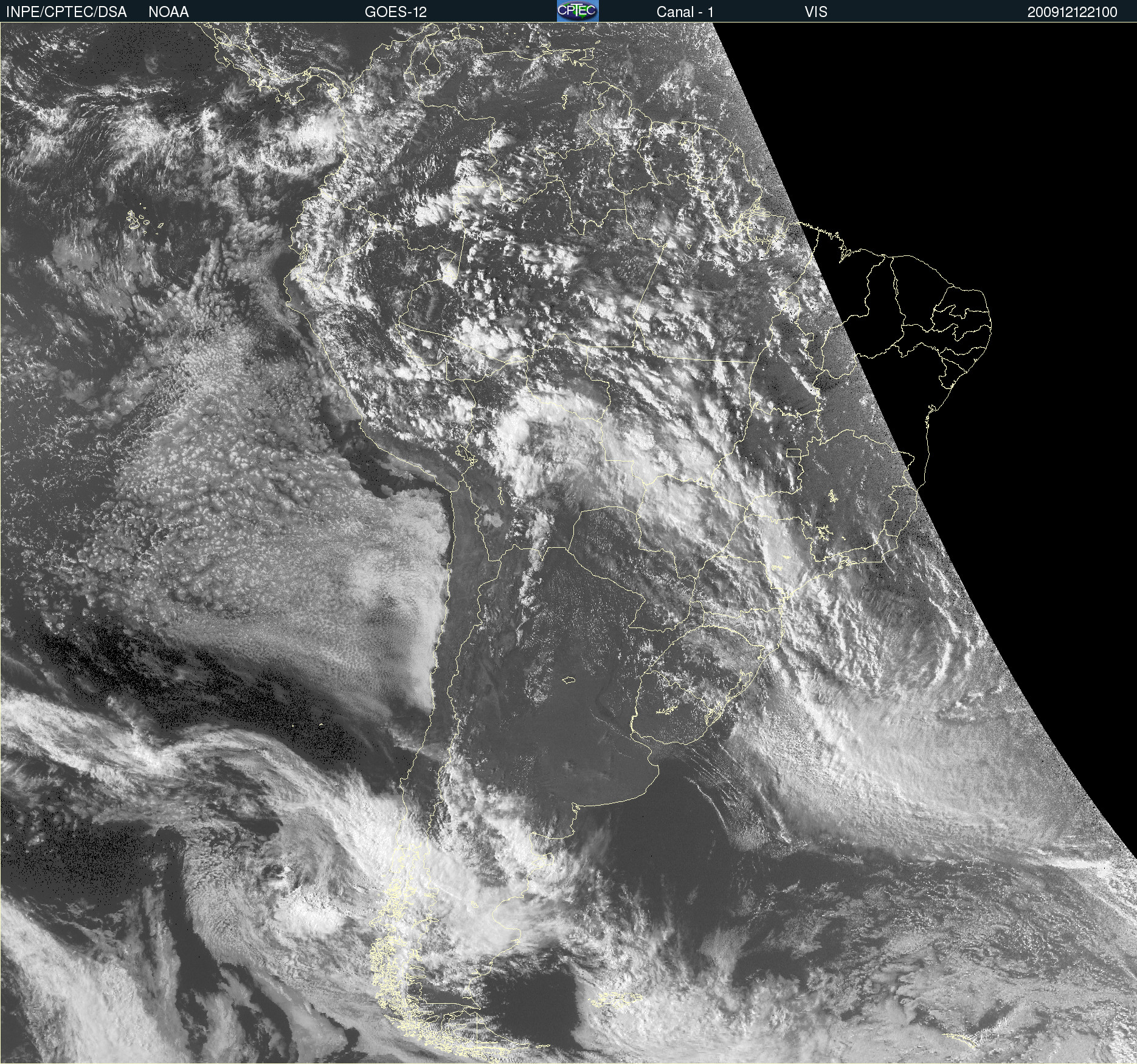Click the 'Canal - 1' channel label
The image size is (1137, 1064).
[685, 12]
